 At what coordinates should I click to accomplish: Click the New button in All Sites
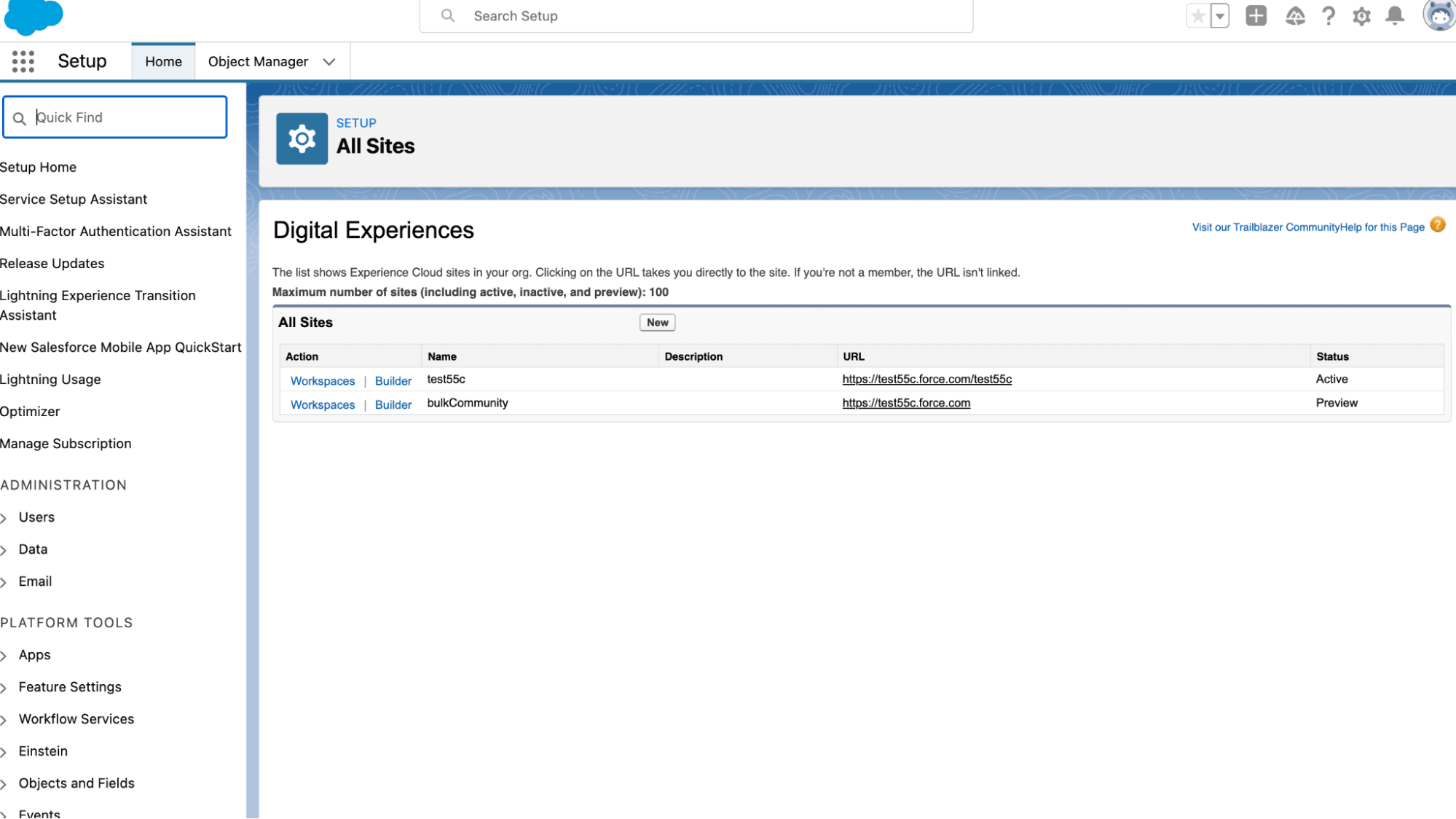click(x=657, y=322)
